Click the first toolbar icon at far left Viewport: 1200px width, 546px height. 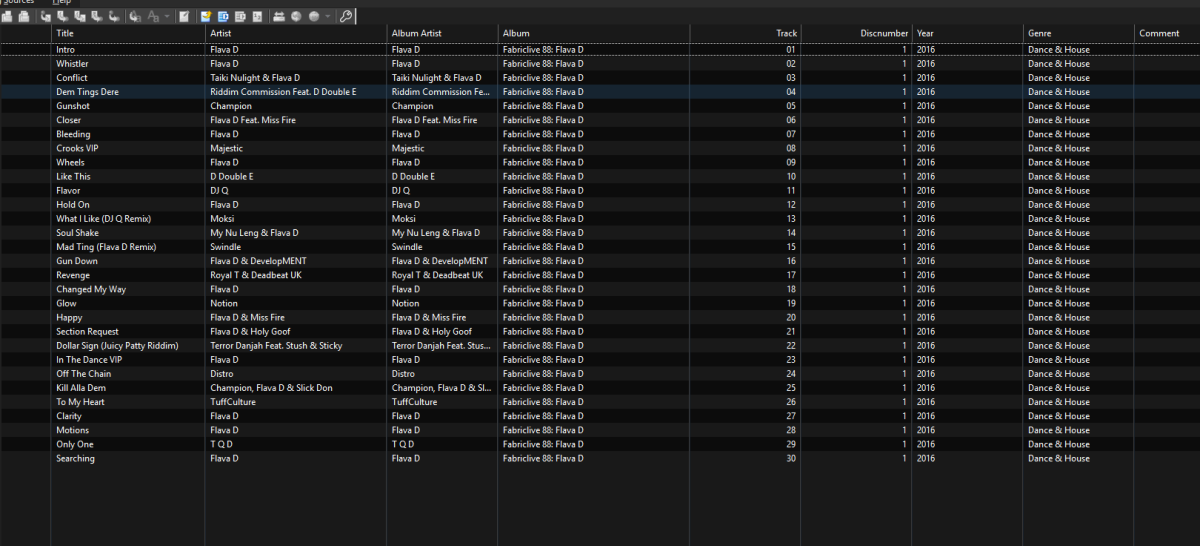point(7,16)
